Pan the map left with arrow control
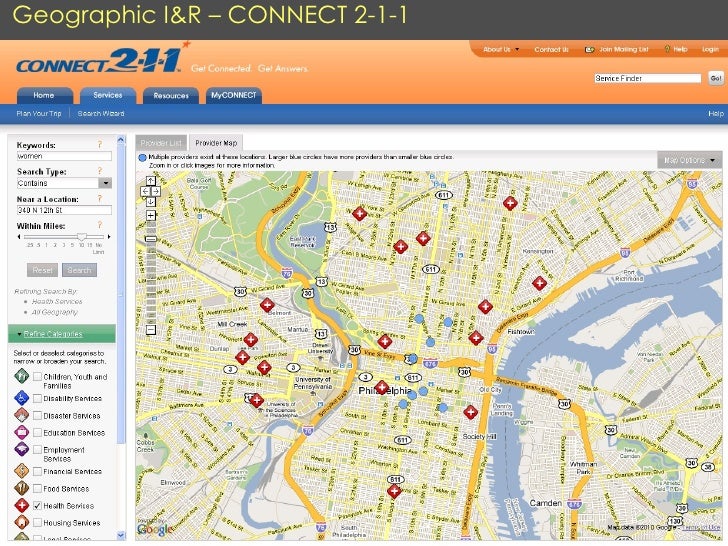The height and width of the screenshot is (546, 728). [x=145, y=191]
